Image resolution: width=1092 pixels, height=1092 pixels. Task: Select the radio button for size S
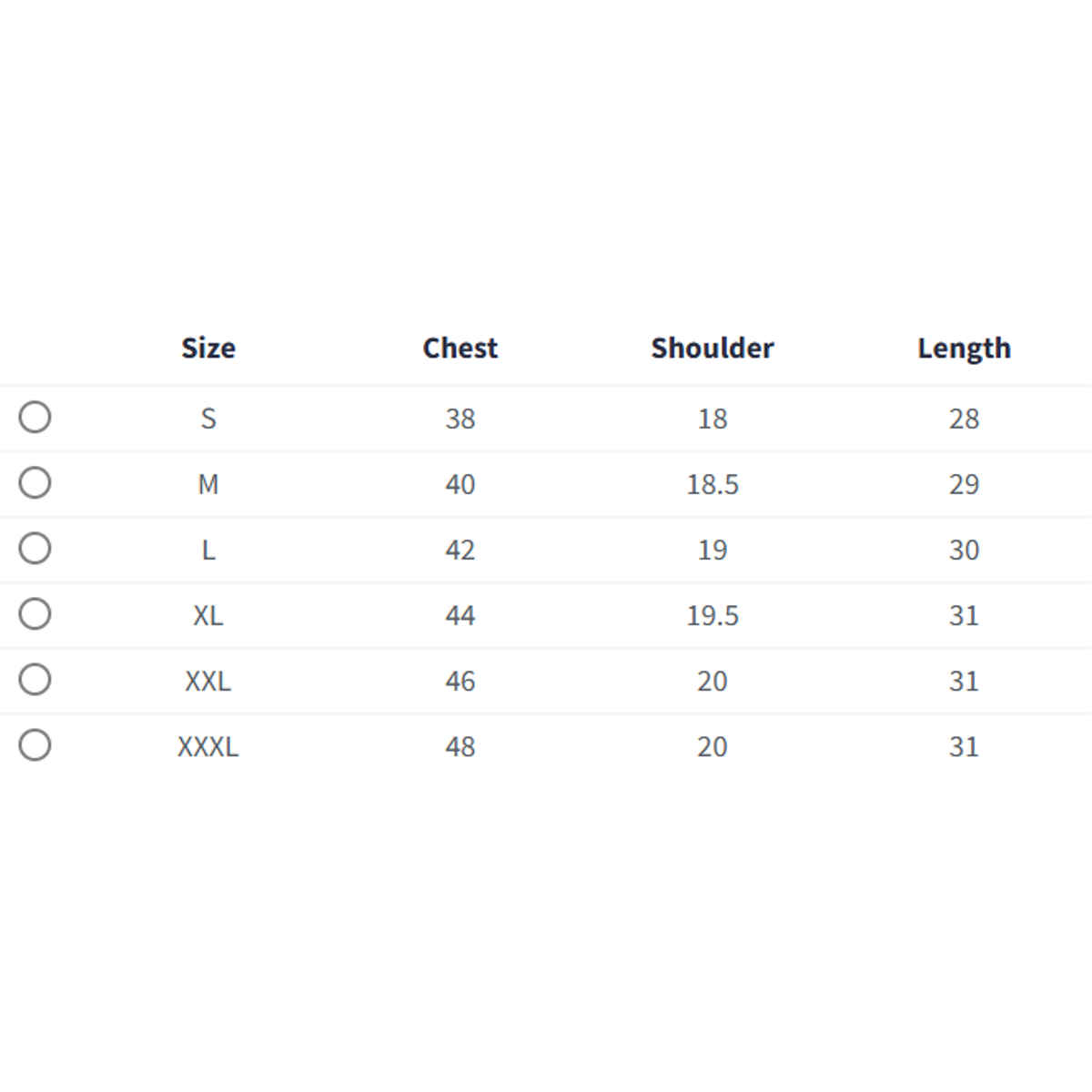(35, 417)
